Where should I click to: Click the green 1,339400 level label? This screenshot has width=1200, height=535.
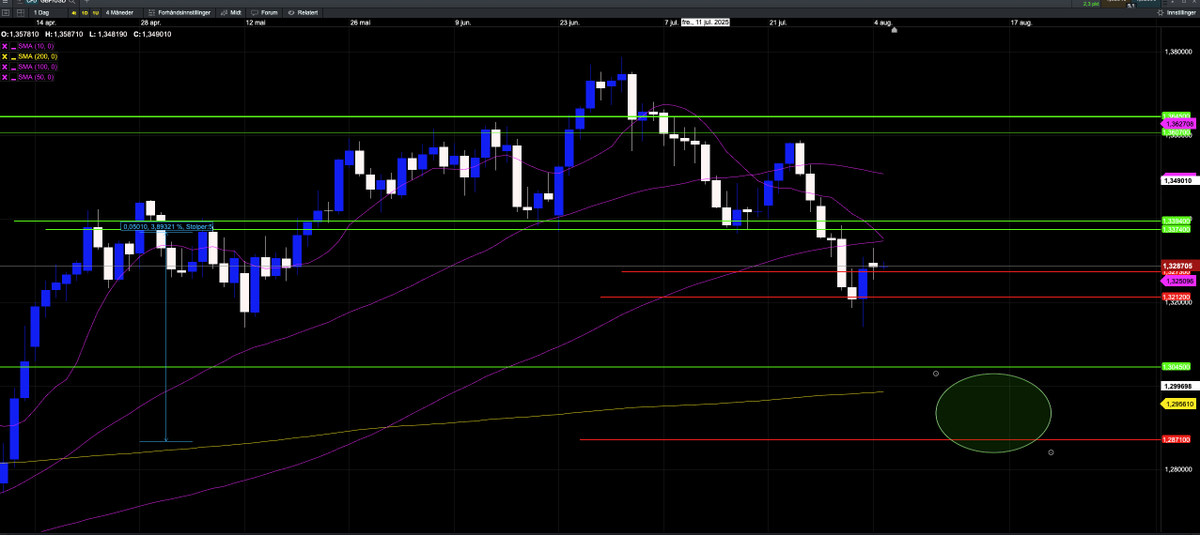tap(1177, 220)
